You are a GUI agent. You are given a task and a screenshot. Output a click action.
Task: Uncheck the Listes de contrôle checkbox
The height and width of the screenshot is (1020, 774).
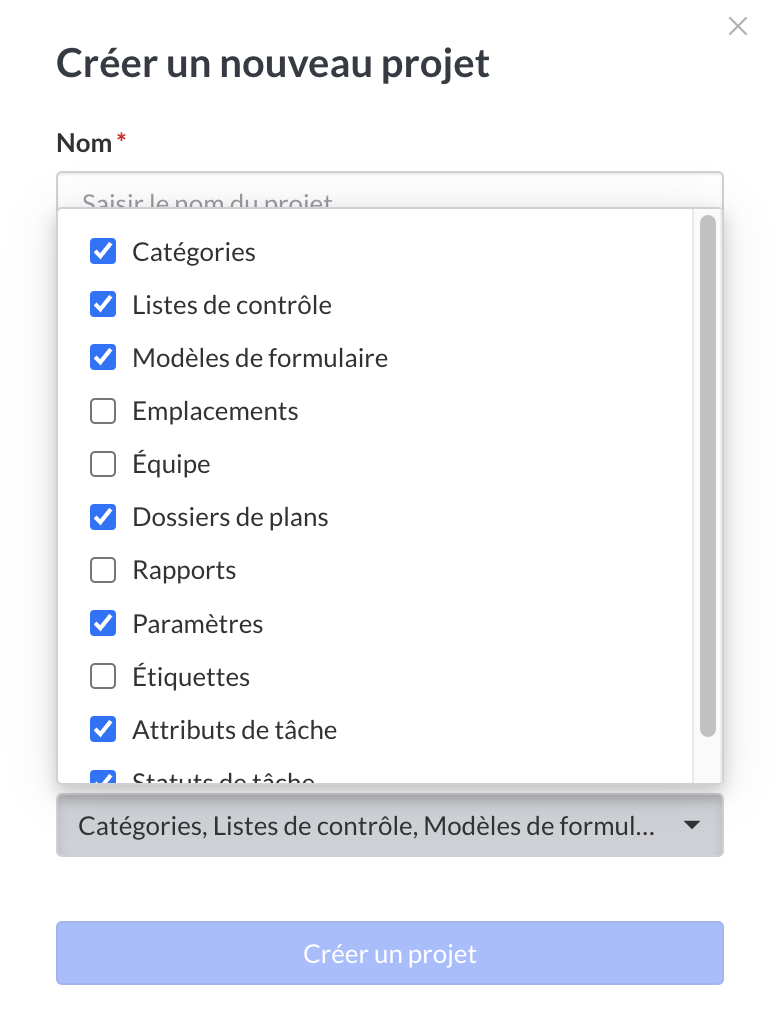point(103,304)
